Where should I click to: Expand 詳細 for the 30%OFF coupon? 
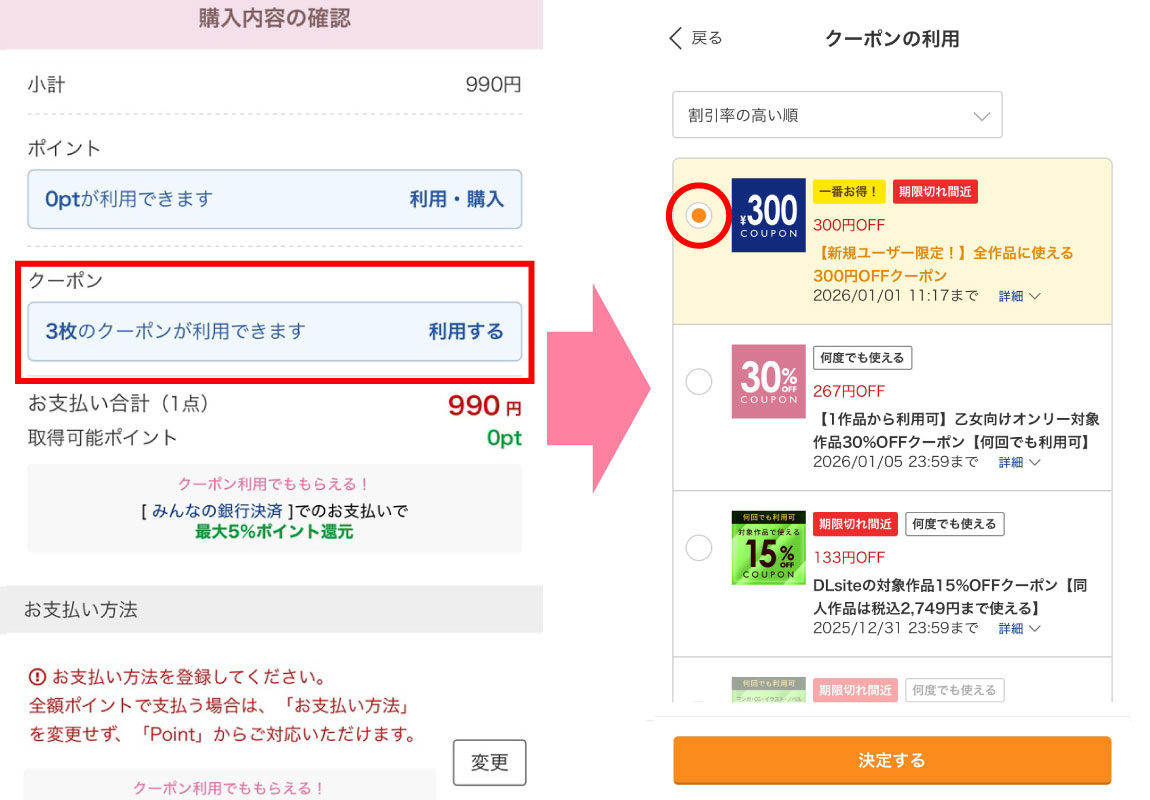coord(1019,462)
